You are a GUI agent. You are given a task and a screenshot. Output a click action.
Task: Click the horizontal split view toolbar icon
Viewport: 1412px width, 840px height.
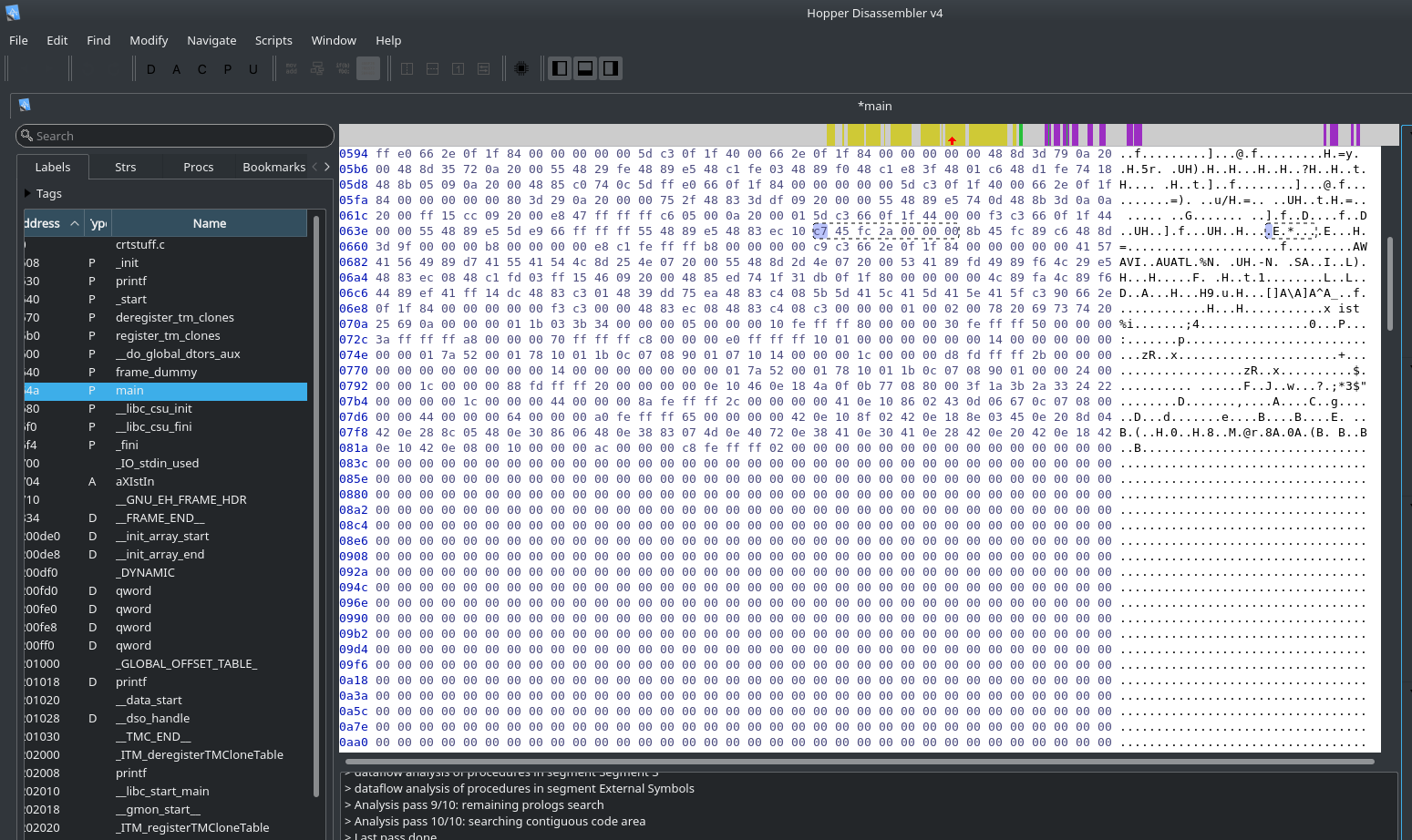(433, 68)
